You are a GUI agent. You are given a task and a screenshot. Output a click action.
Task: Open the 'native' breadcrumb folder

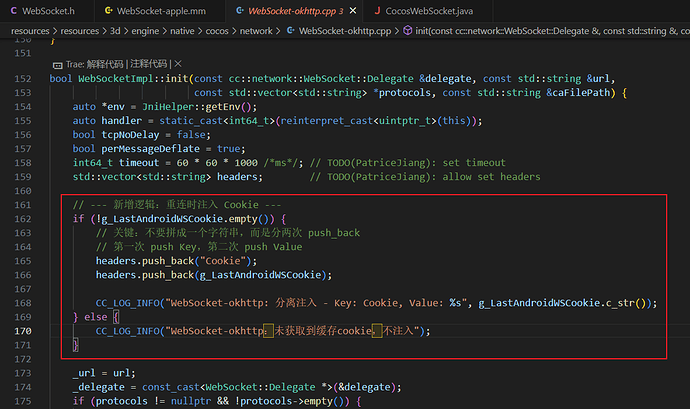click(182, 31)
